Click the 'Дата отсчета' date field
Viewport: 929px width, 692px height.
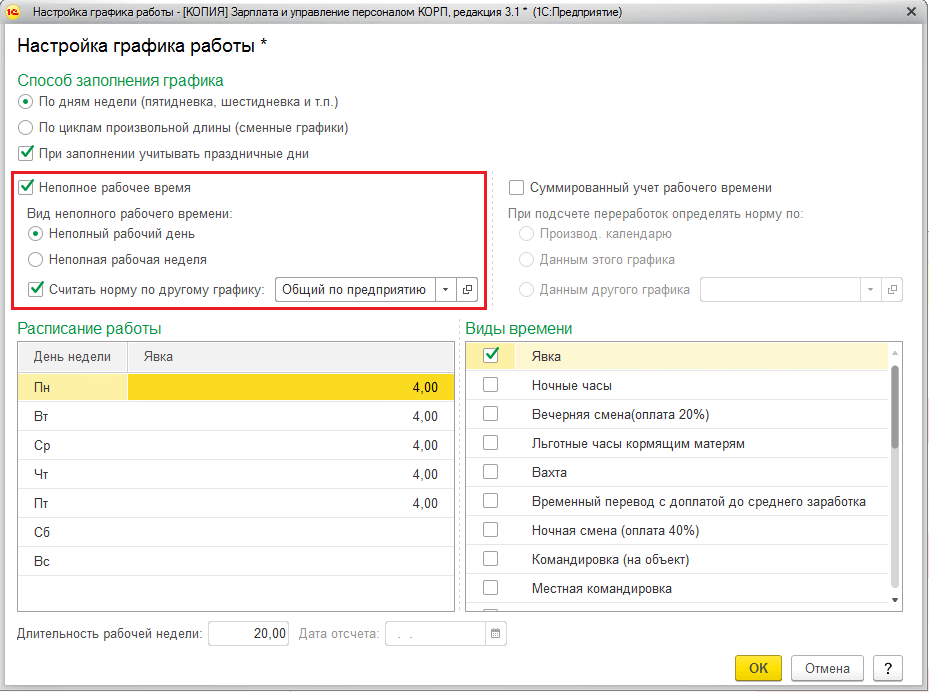pyautogui.click(x=435, y=633)
